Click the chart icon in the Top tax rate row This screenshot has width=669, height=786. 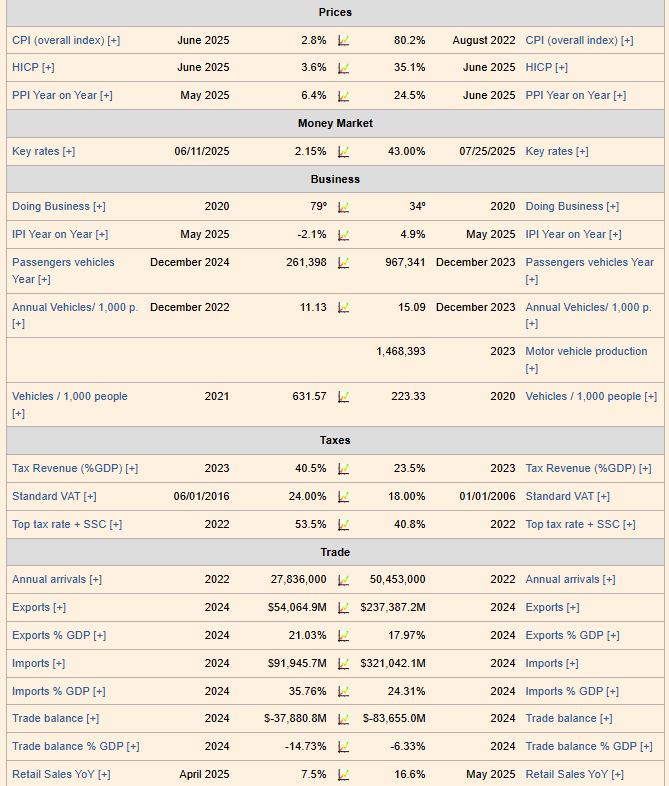point(343,525)
